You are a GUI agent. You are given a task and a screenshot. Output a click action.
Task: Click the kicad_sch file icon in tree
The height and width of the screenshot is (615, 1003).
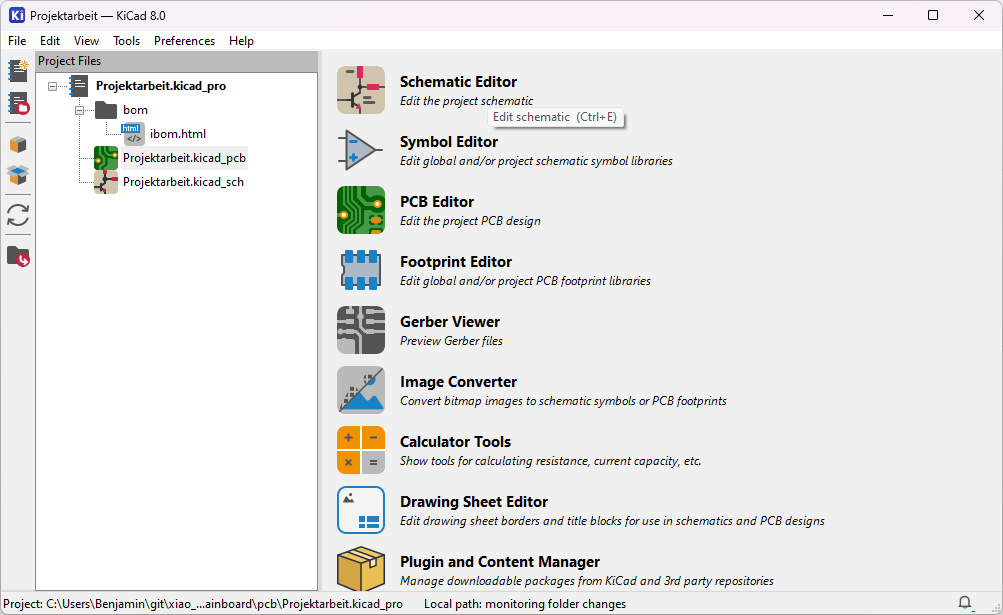click(106, 182)
